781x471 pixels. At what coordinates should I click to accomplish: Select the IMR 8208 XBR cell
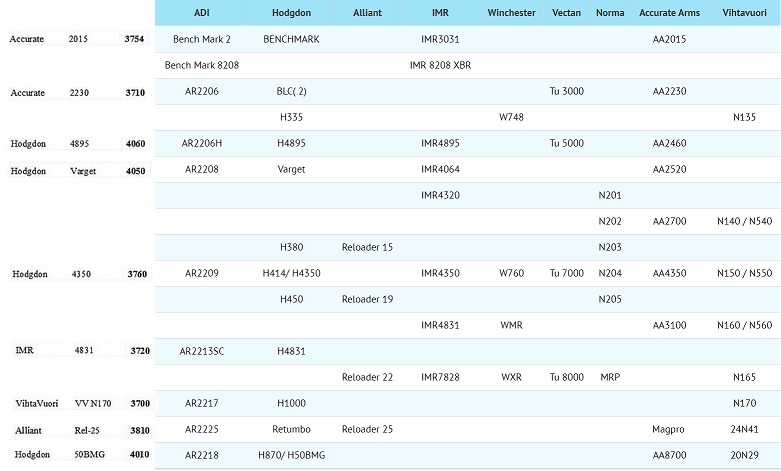coord(440,65)
